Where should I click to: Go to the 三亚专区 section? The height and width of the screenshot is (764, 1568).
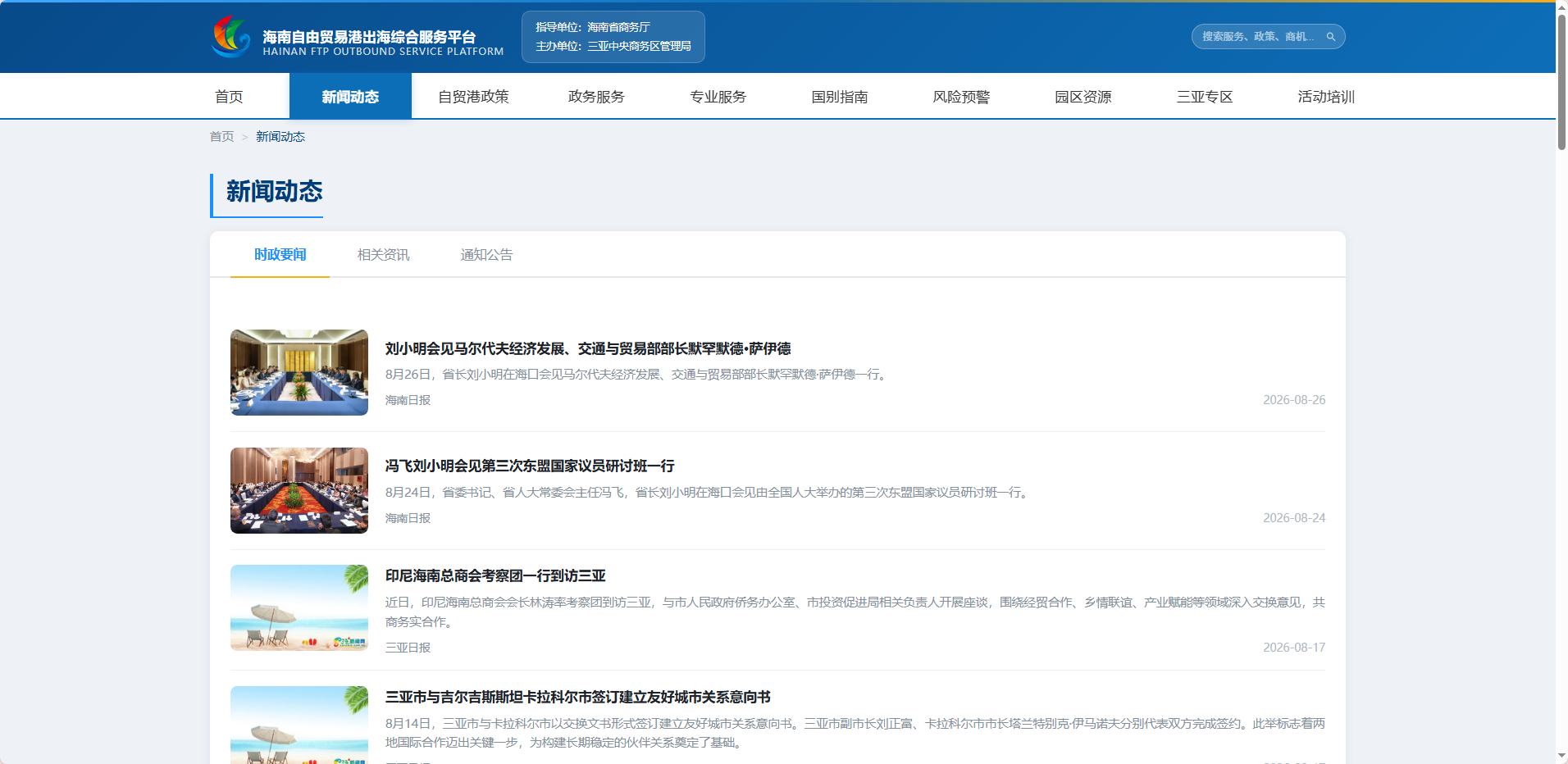(1205, 97)
